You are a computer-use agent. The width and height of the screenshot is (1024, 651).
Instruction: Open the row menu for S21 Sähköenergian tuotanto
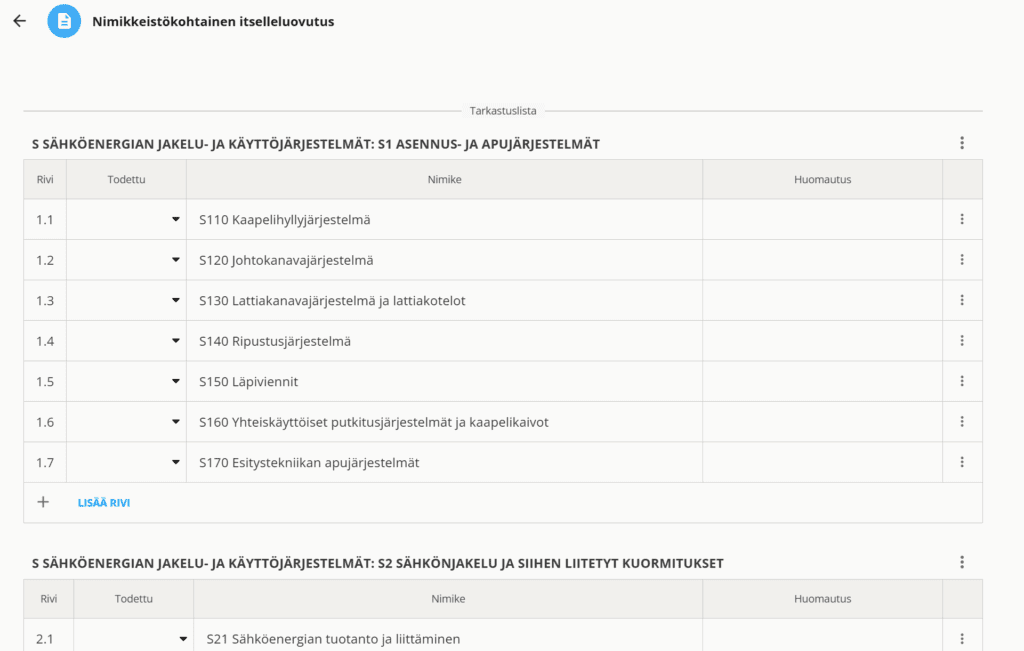(962, 638)
